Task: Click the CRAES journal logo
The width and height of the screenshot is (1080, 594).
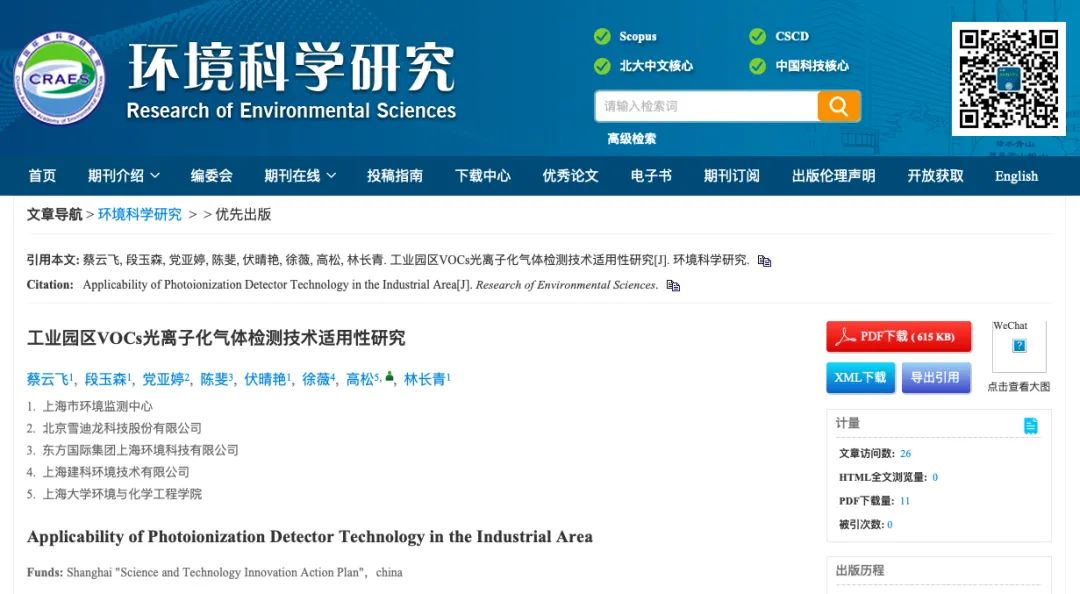Action: pos(58,78)
